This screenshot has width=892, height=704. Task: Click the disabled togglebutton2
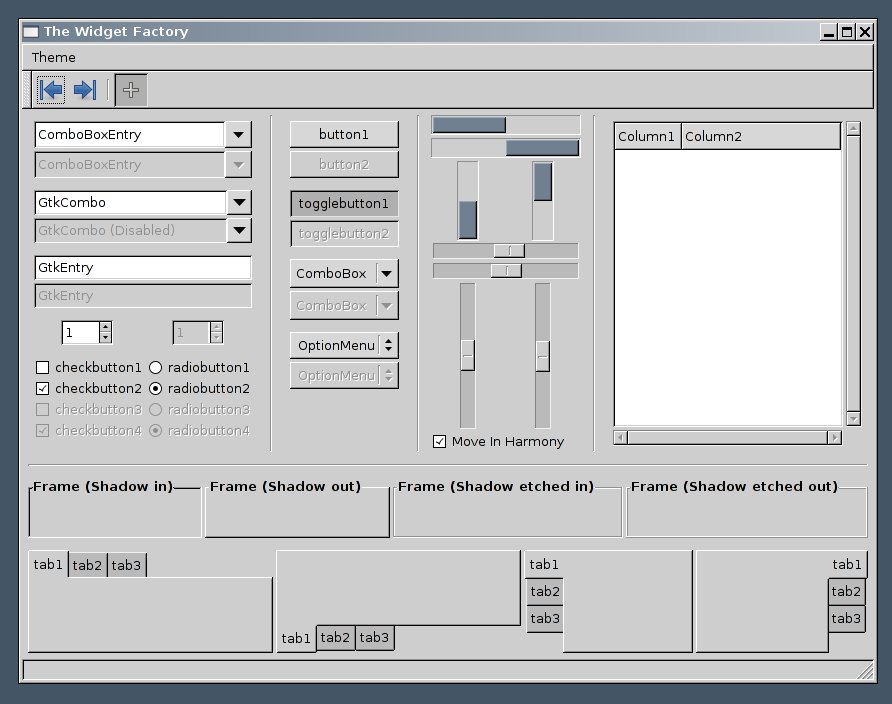pos(344,234)
